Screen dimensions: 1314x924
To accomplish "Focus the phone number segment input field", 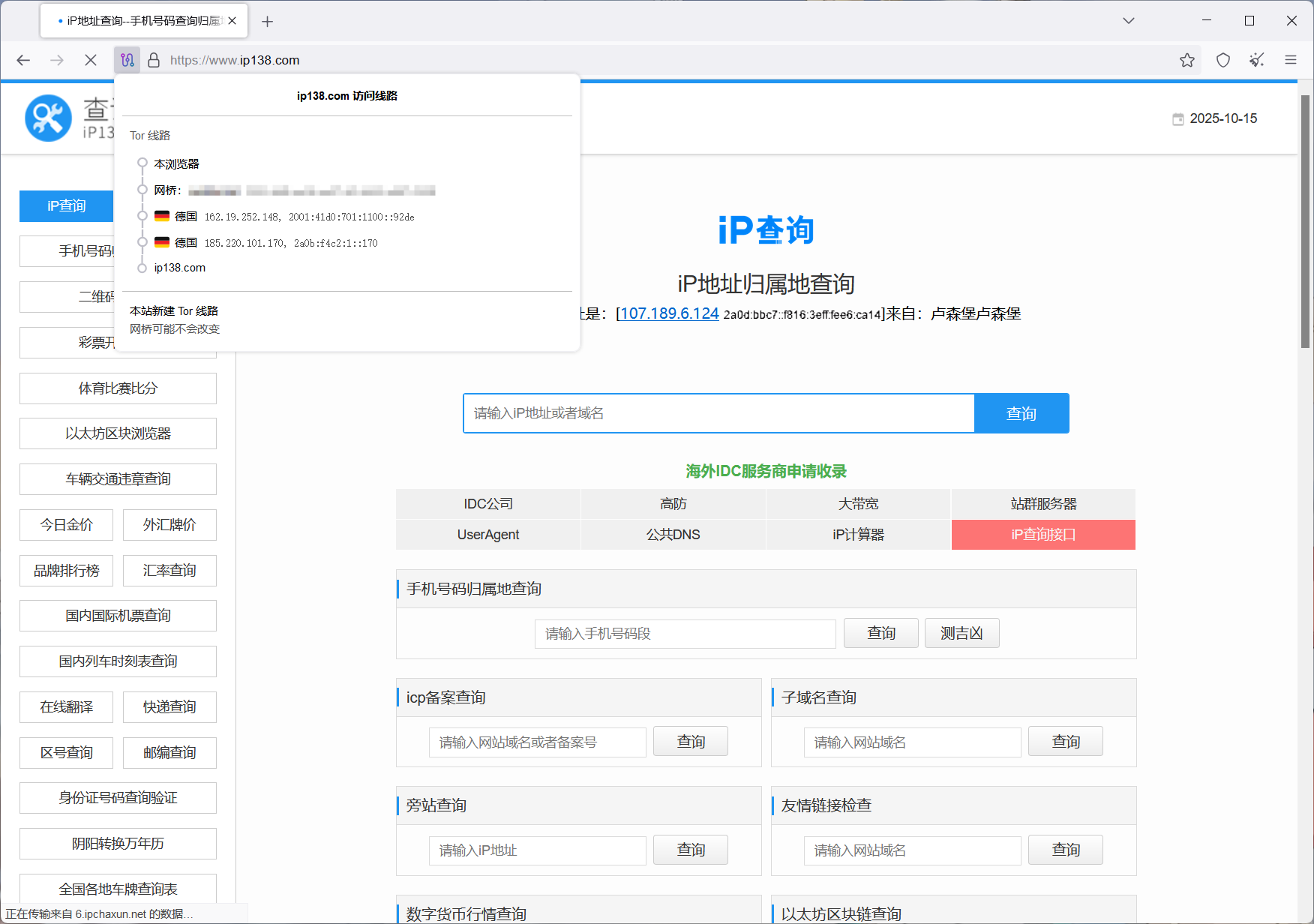I will (685, 634).
